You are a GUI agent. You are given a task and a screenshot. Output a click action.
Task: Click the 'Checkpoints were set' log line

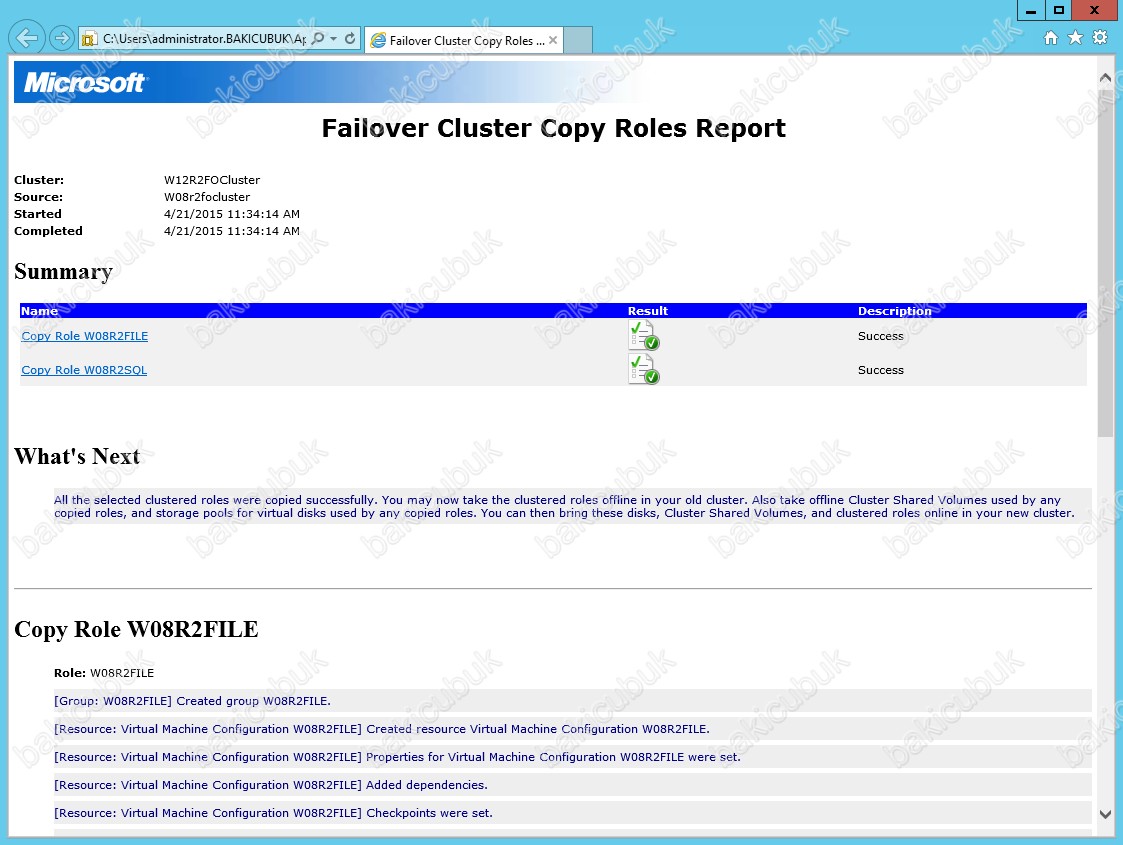tap(573, 813)
